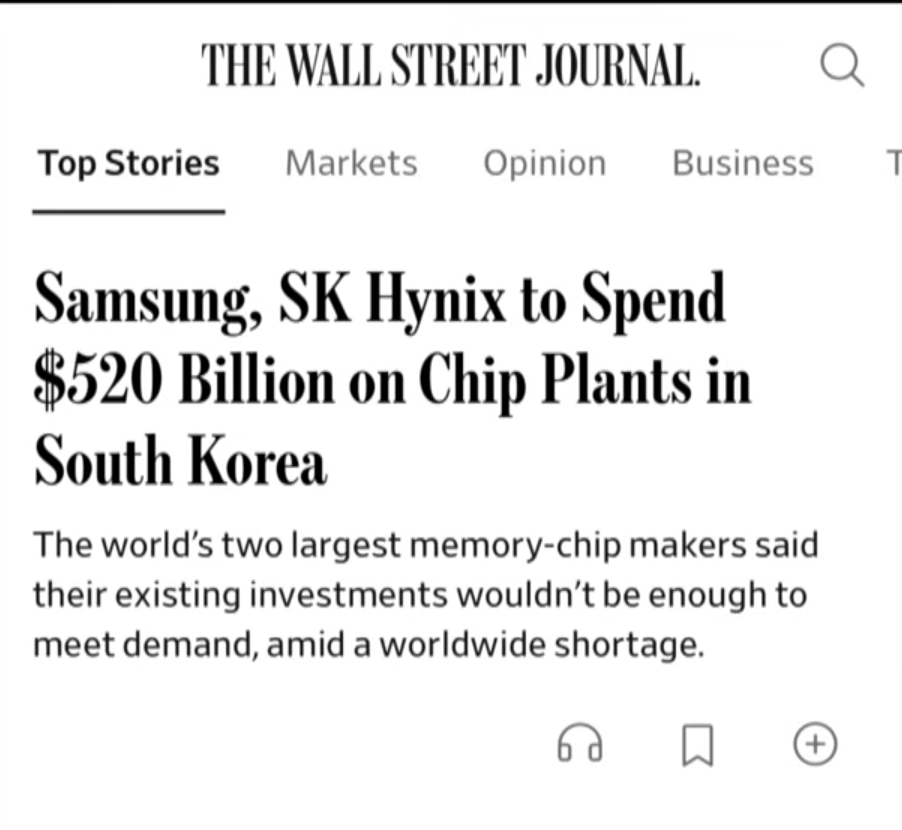Open the article summary about memory-chip makers

(x=426, y=594)
